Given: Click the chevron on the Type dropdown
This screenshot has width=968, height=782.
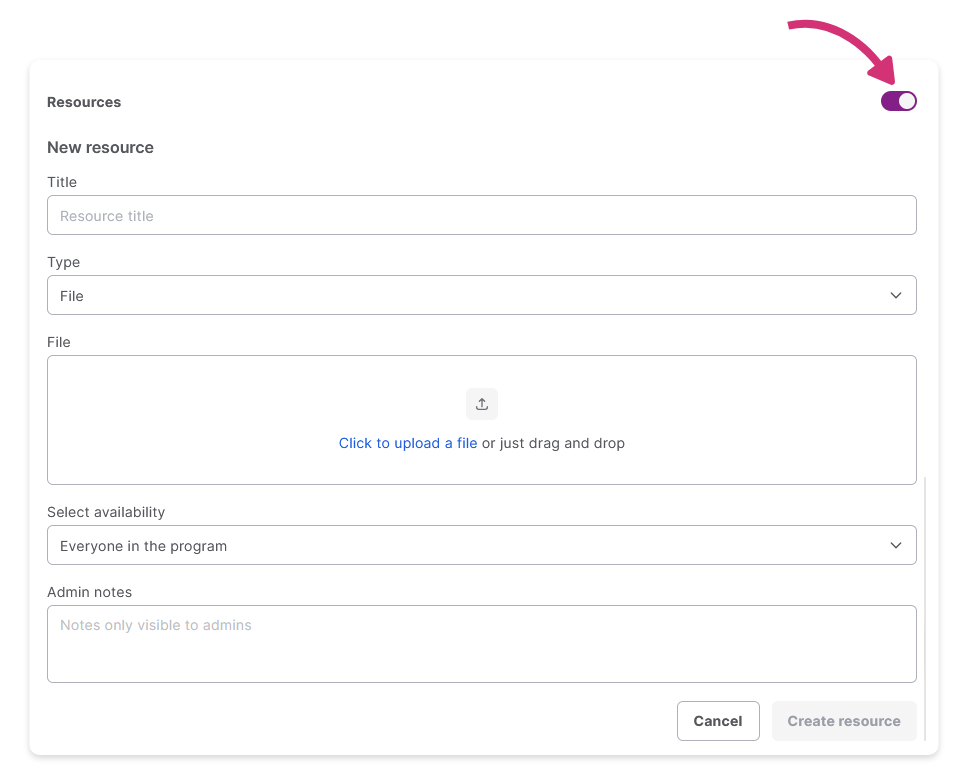Looking at the screenshot, I should [x=896, y=295].
